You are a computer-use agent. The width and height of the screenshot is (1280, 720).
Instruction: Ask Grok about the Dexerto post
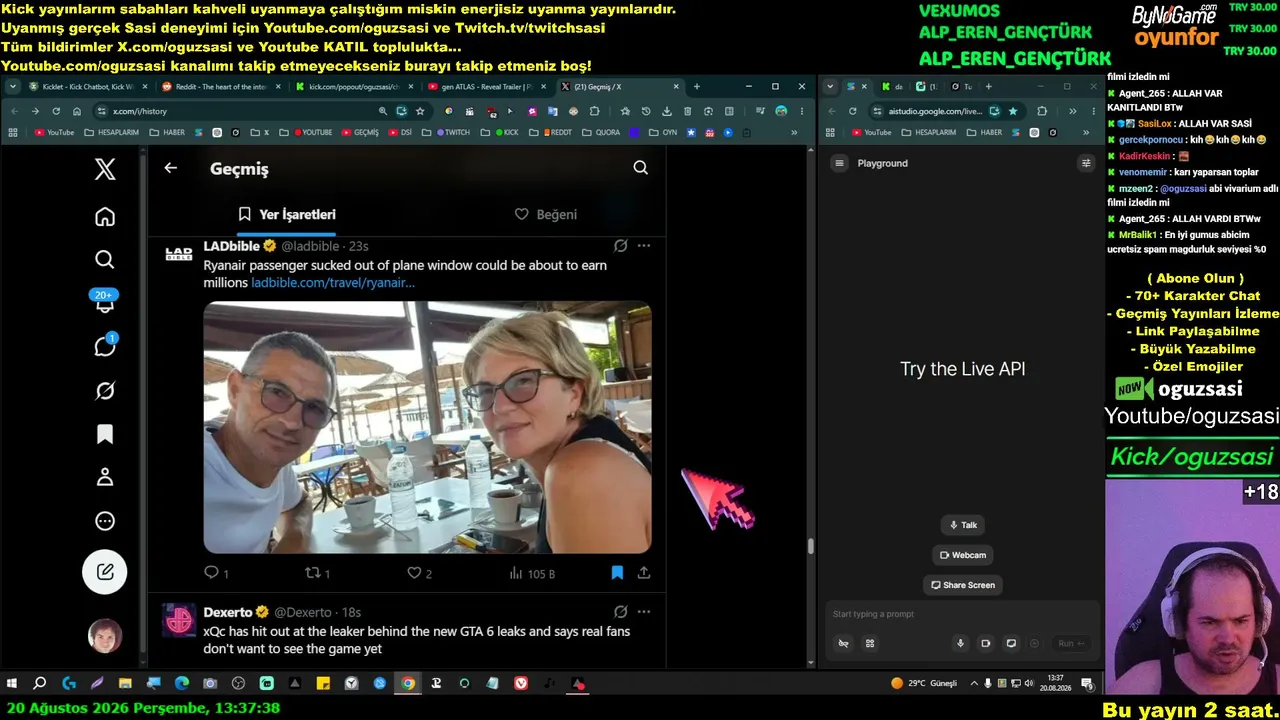pos(621,612)
